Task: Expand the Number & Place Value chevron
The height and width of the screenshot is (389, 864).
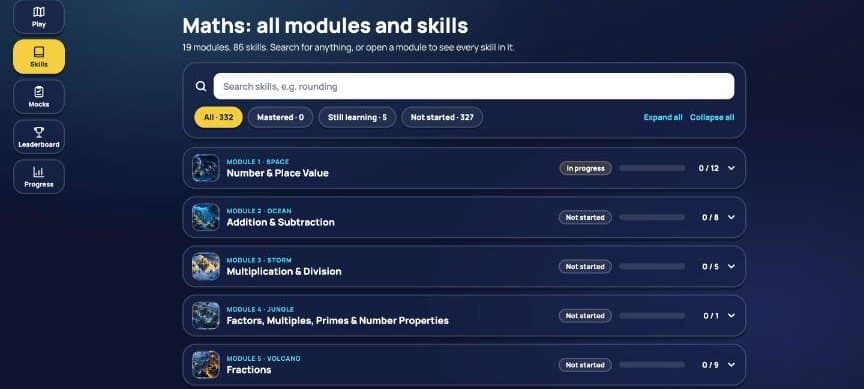Action: (x=731, y=168)
